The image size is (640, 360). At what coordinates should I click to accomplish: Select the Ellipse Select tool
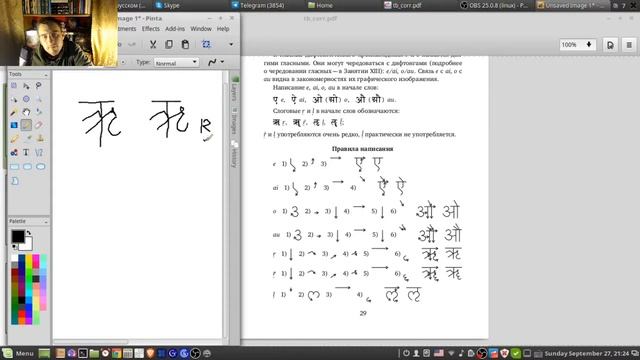[x=26, y=99]
